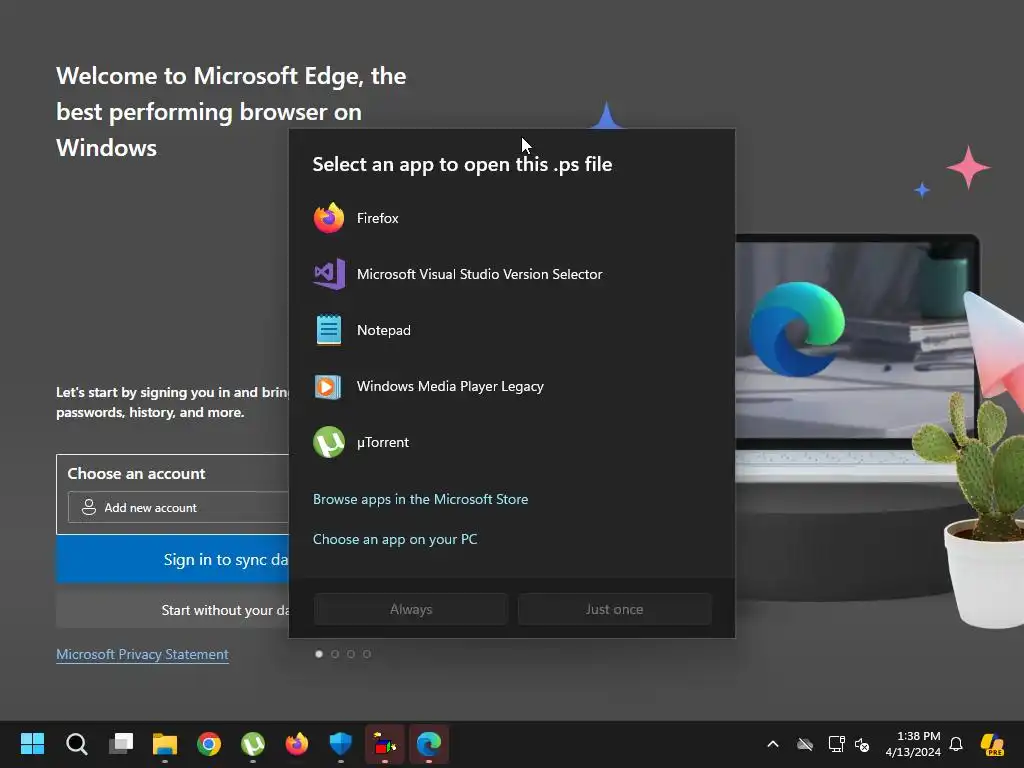Open the Windows Start menu

click(x=32, y=744)
